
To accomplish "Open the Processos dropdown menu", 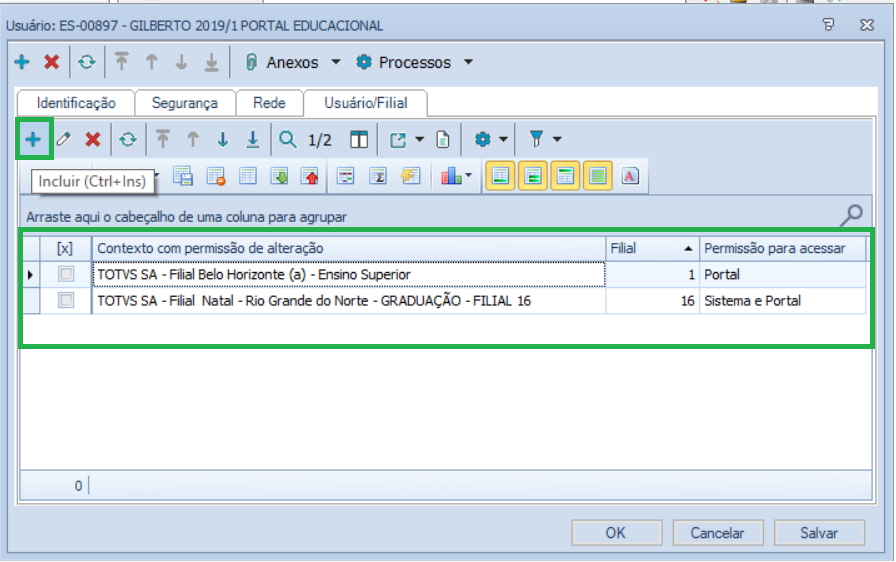I will [468, 62].
